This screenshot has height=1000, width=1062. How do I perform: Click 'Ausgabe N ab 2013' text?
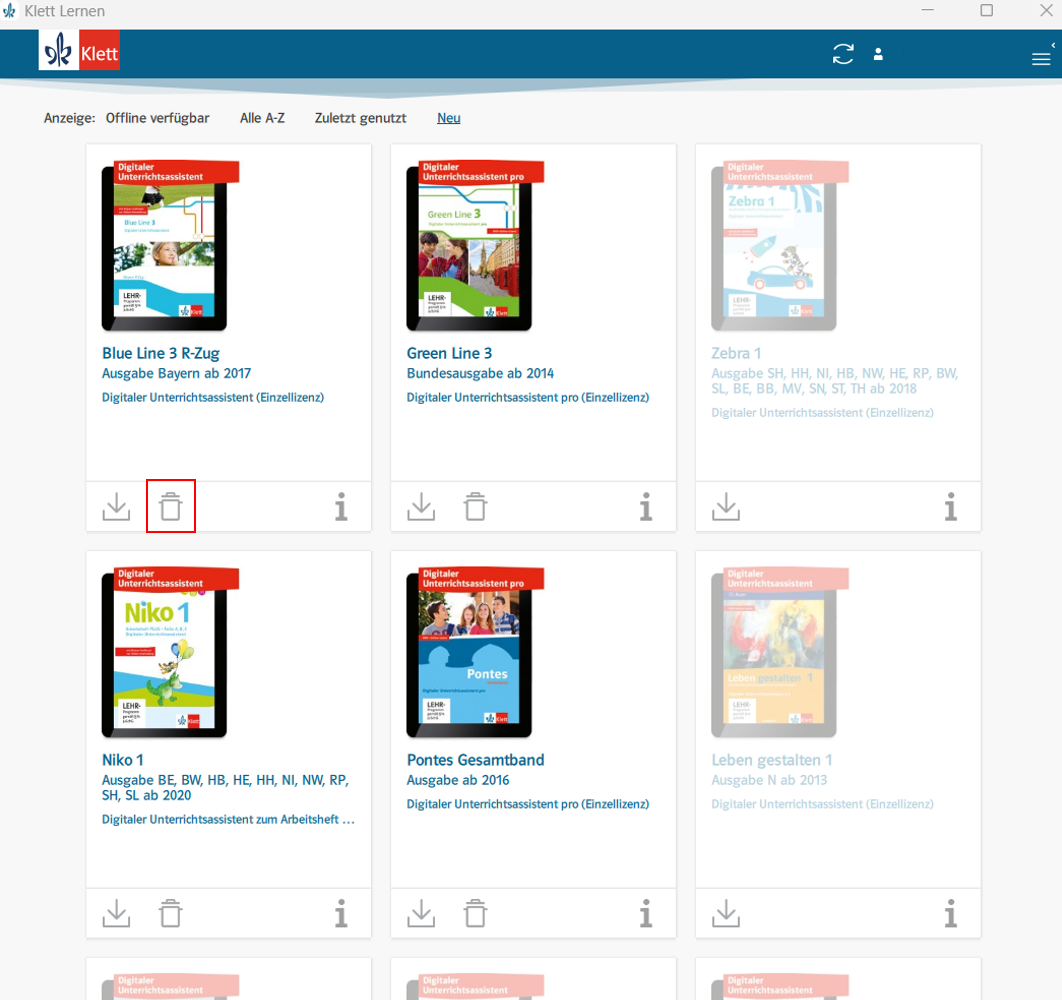[769, 780]
